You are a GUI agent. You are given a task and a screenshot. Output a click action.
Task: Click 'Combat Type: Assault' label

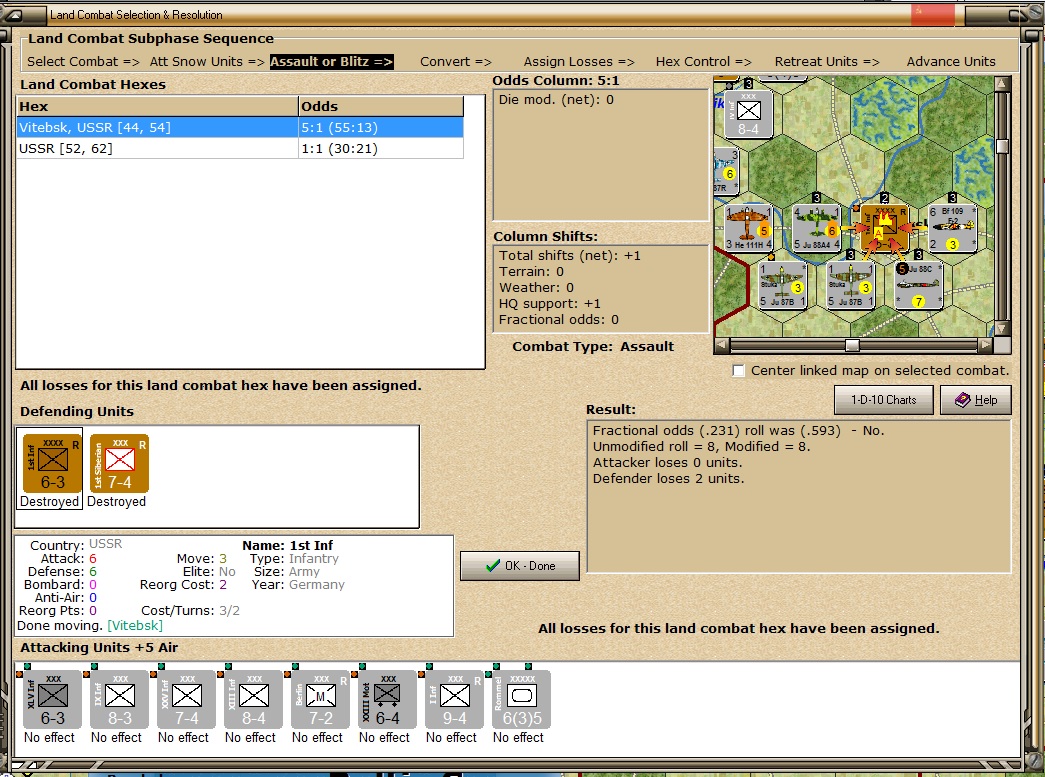(x=593, y=347)
